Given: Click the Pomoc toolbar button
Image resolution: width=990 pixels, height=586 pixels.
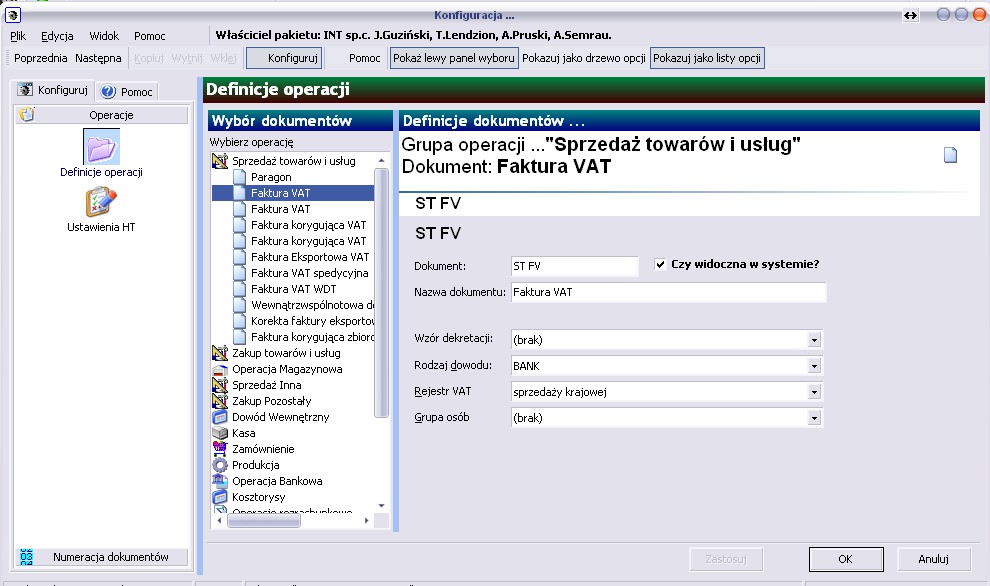Looking at the screenshot, I should [x=364, y=58].
